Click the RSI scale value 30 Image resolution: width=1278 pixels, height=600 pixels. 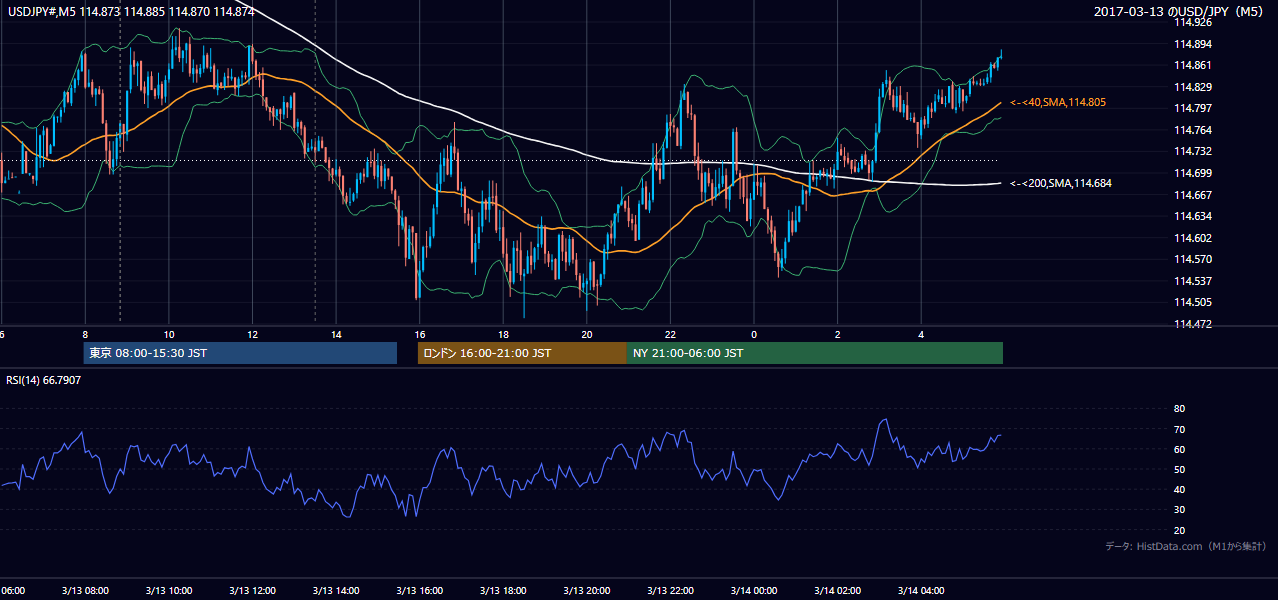point(1179,510)
